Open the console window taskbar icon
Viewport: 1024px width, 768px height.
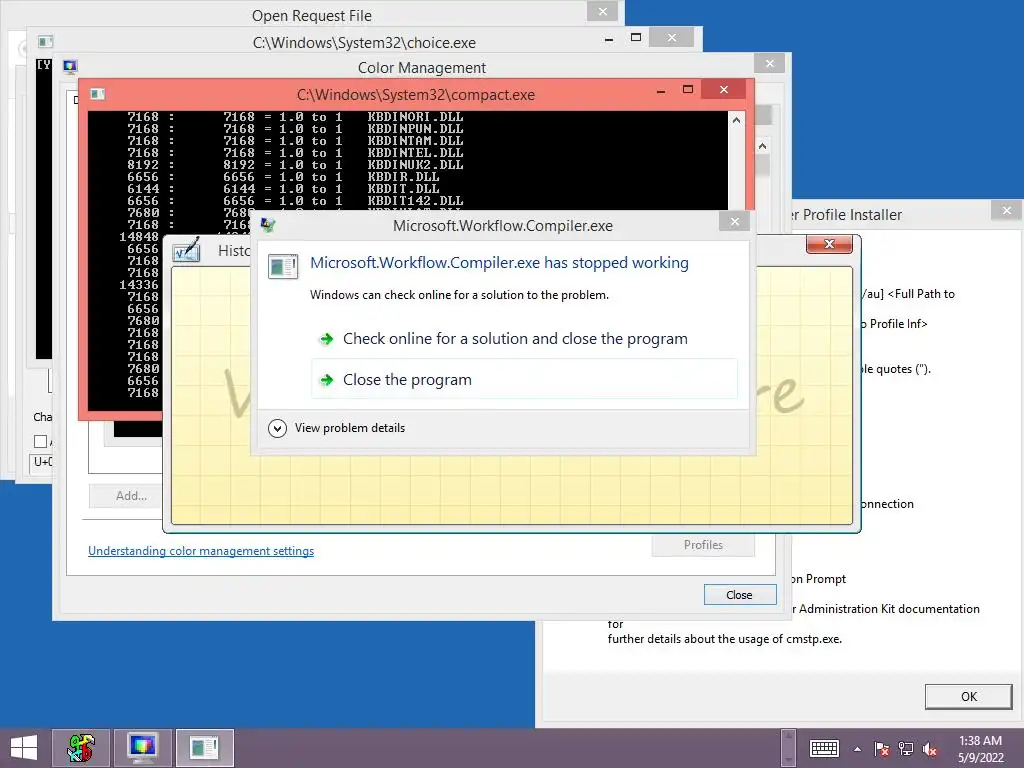click(204, 748)
